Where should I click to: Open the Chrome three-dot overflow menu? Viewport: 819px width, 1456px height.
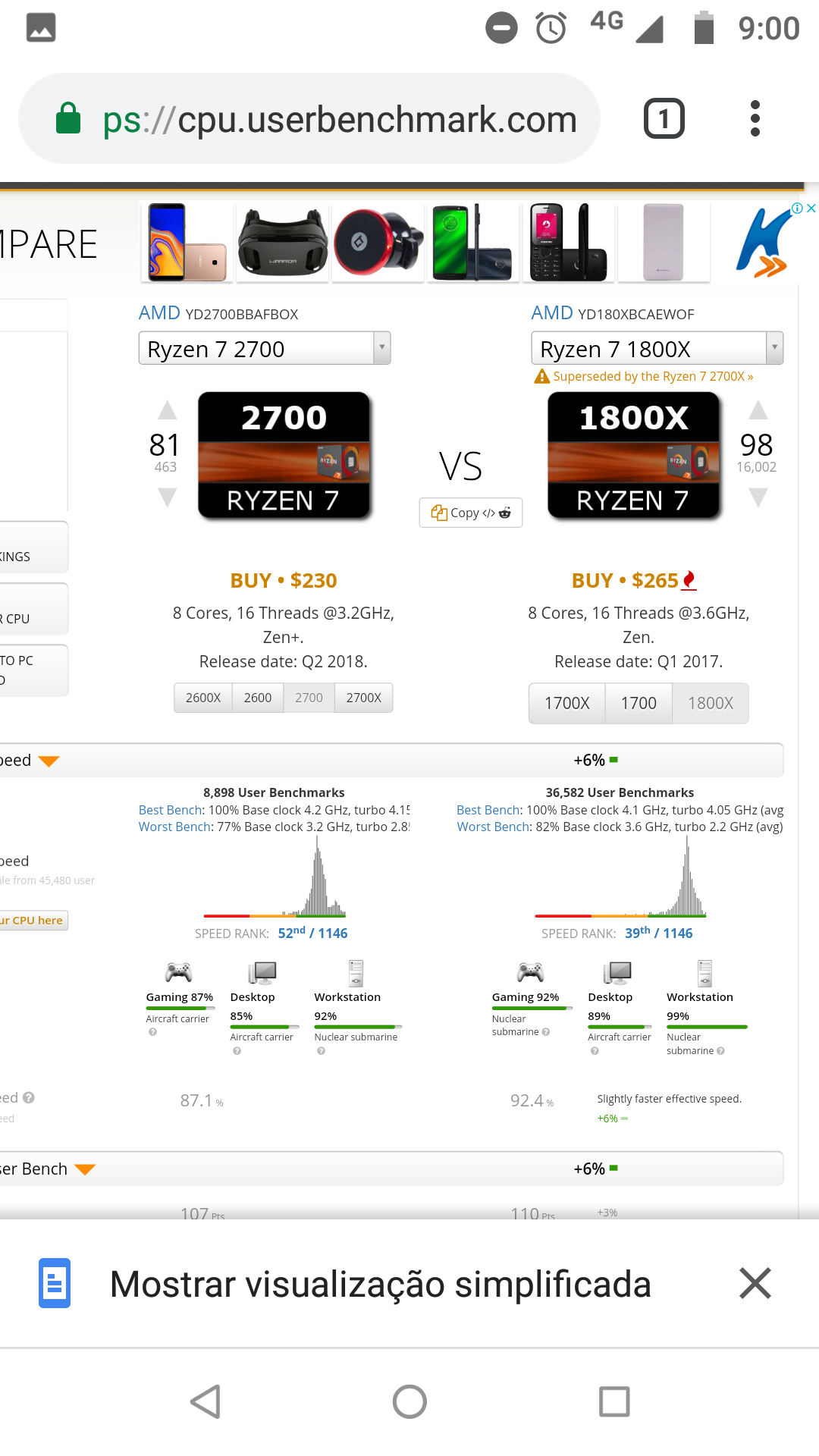(x=755, y=118)
